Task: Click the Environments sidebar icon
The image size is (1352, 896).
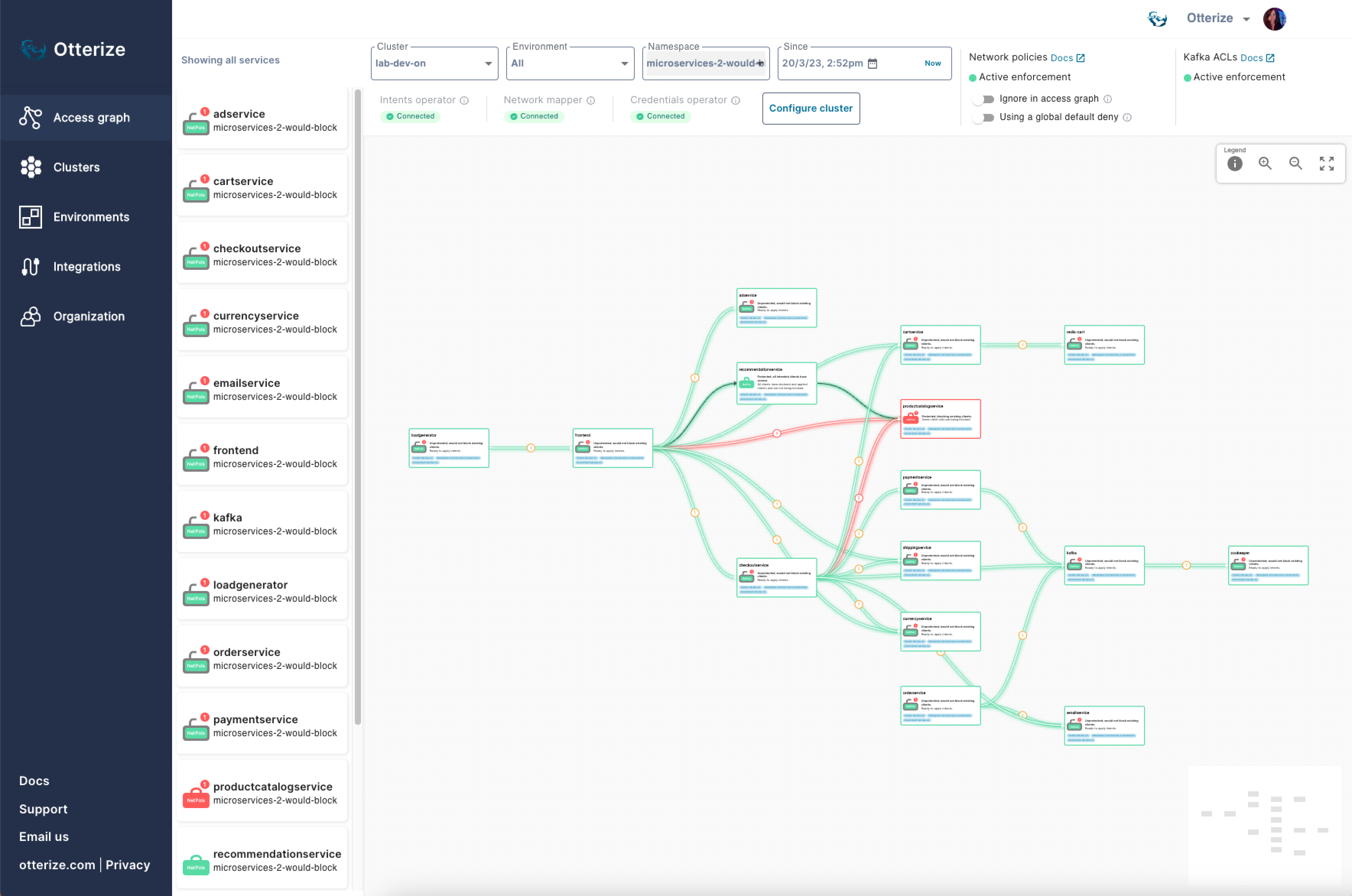Action: tap(30, 217)
